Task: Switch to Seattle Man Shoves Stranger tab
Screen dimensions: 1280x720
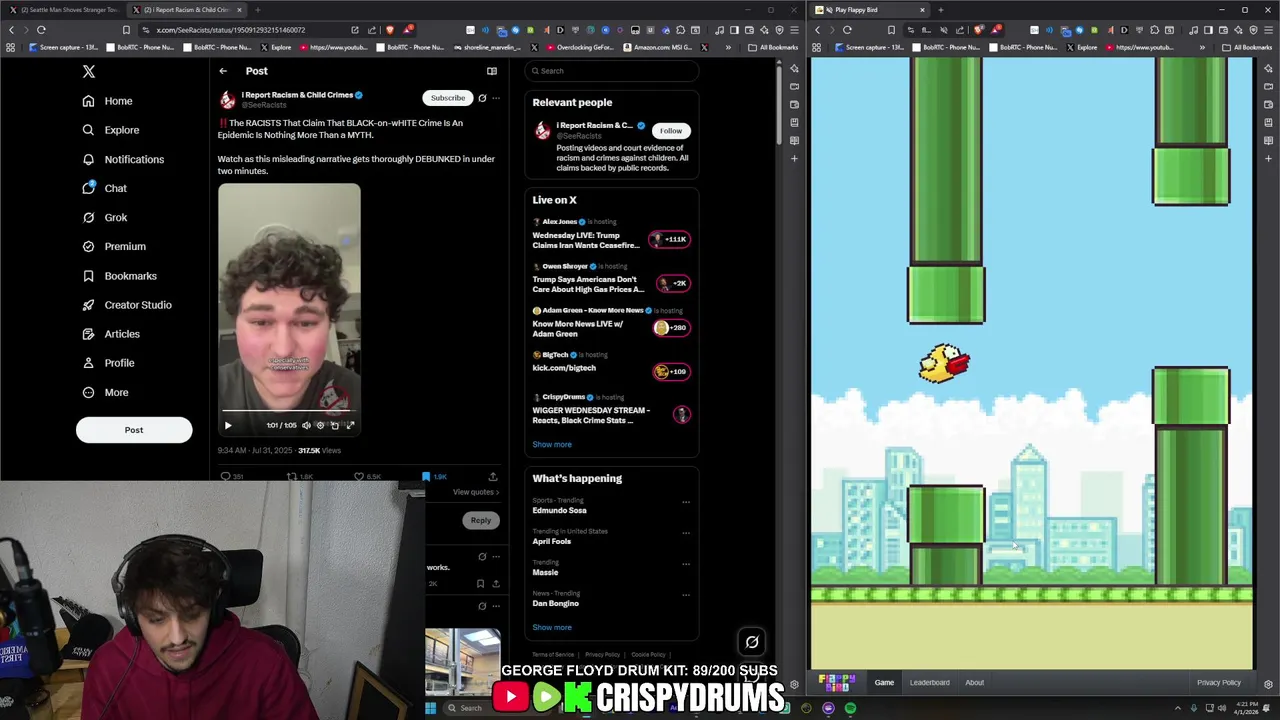Action: tap(65, 10)
